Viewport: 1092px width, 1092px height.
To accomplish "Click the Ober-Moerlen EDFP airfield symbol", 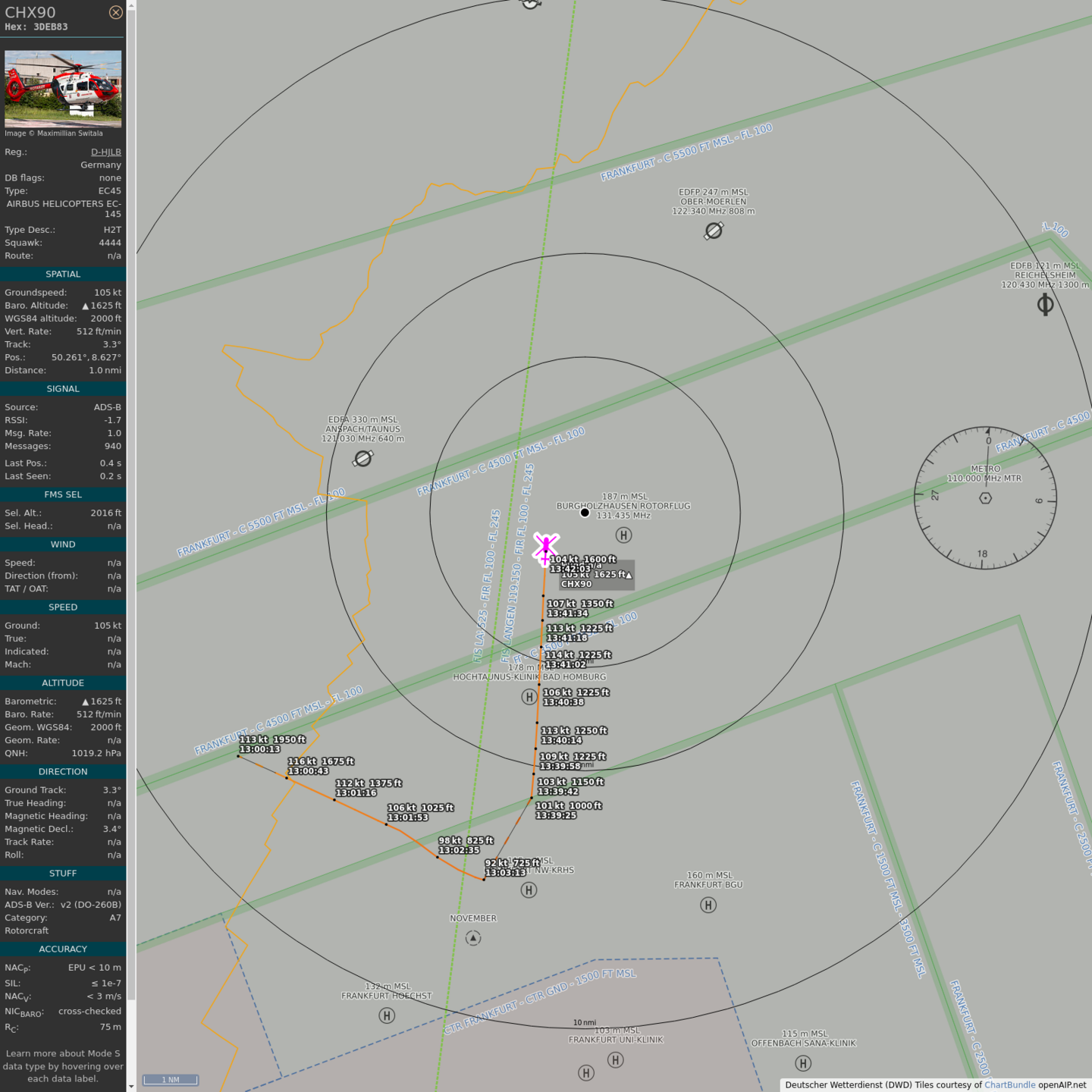I will (714, 231).
